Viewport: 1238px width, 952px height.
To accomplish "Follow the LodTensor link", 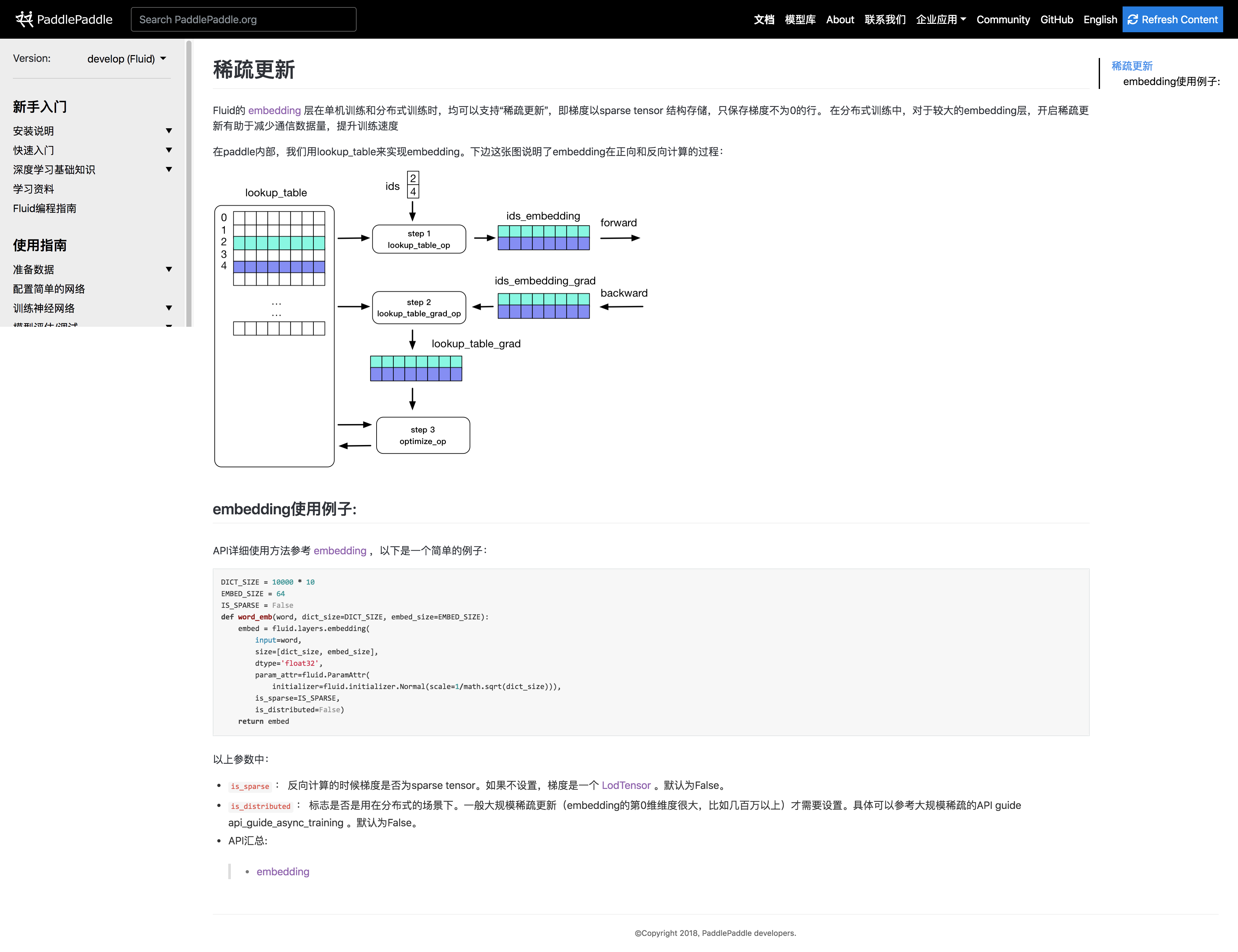I will [x=626, y=785].
